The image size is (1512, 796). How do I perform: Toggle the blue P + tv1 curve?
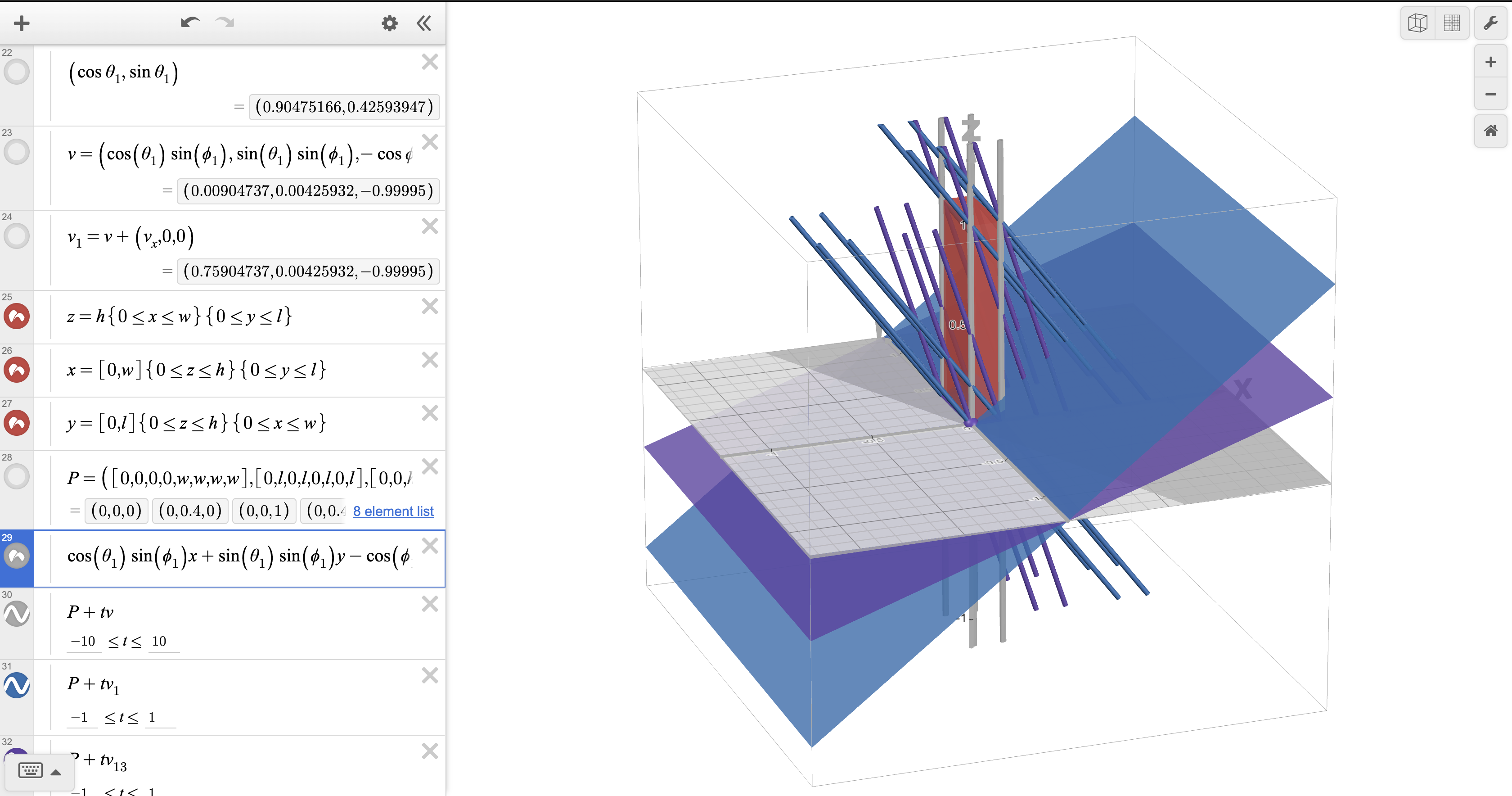[x=17, y=685]
